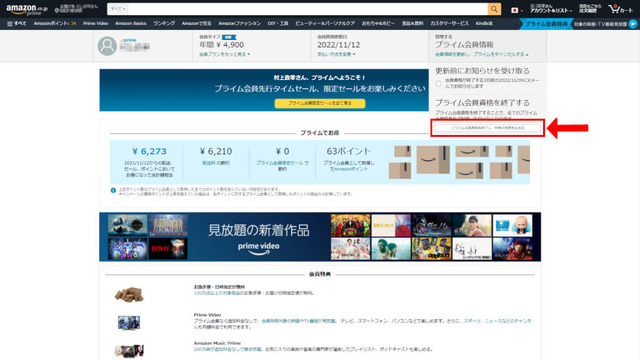Image resolution: width=640 pixels, height=360 pixels.
Task: Click yellow Prime member sale button
Action: [320, 103]
